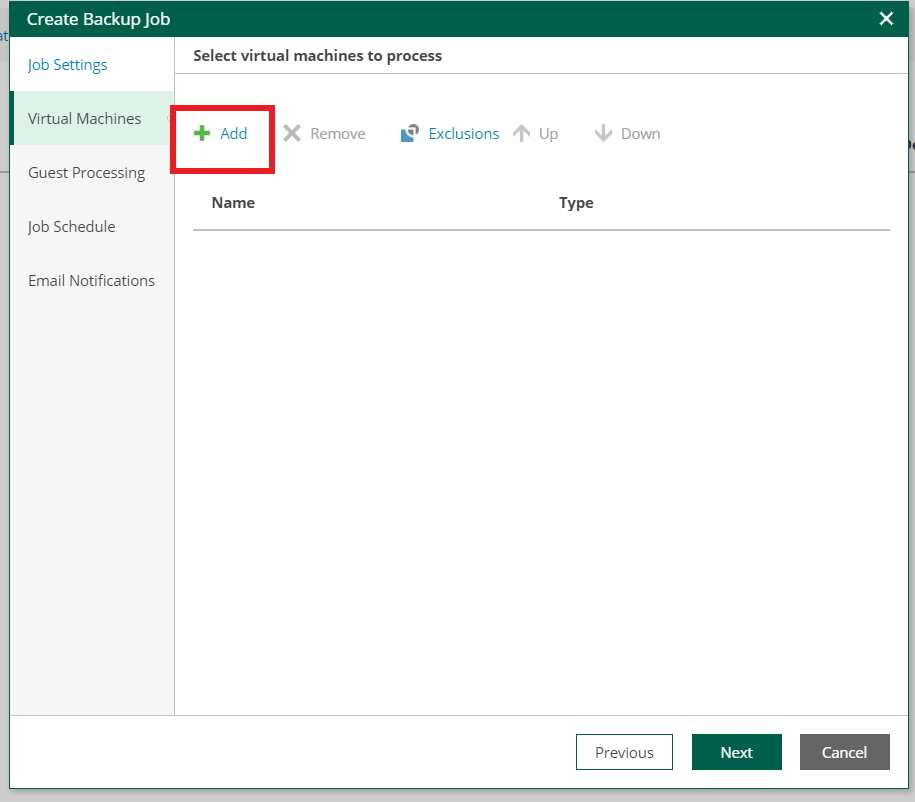This screenshot has height=802, width=915.
Task: Open the Guest Processing step
Action: click(86, 172)
